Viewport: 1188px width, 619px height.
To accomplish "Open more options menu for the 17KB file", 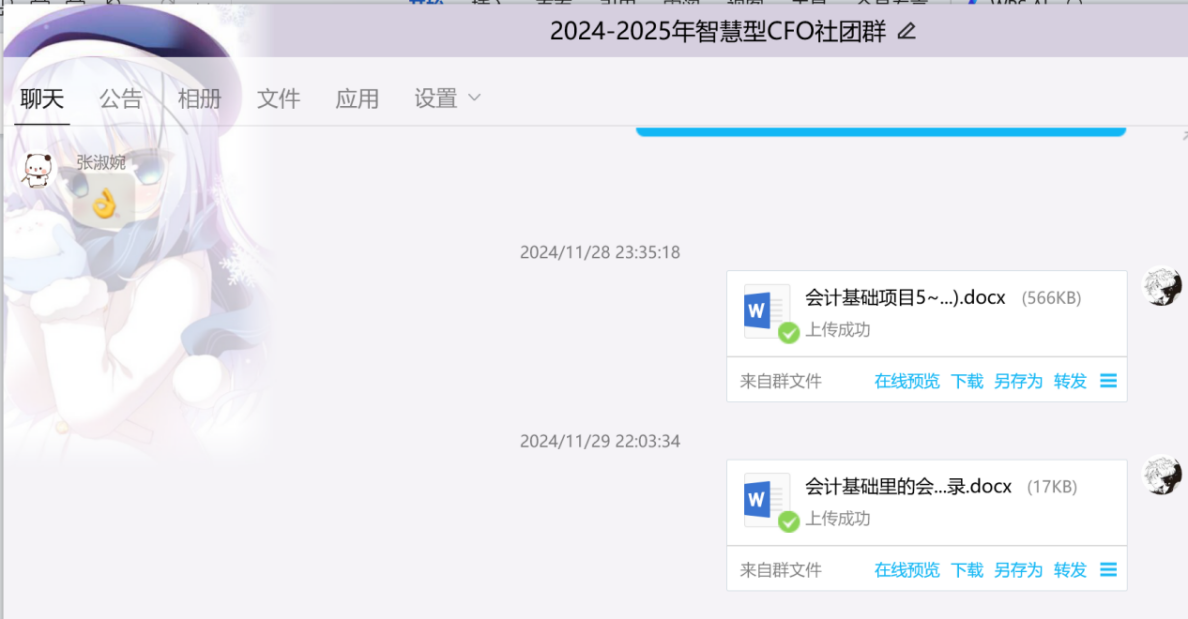I will coord(1108,570).
